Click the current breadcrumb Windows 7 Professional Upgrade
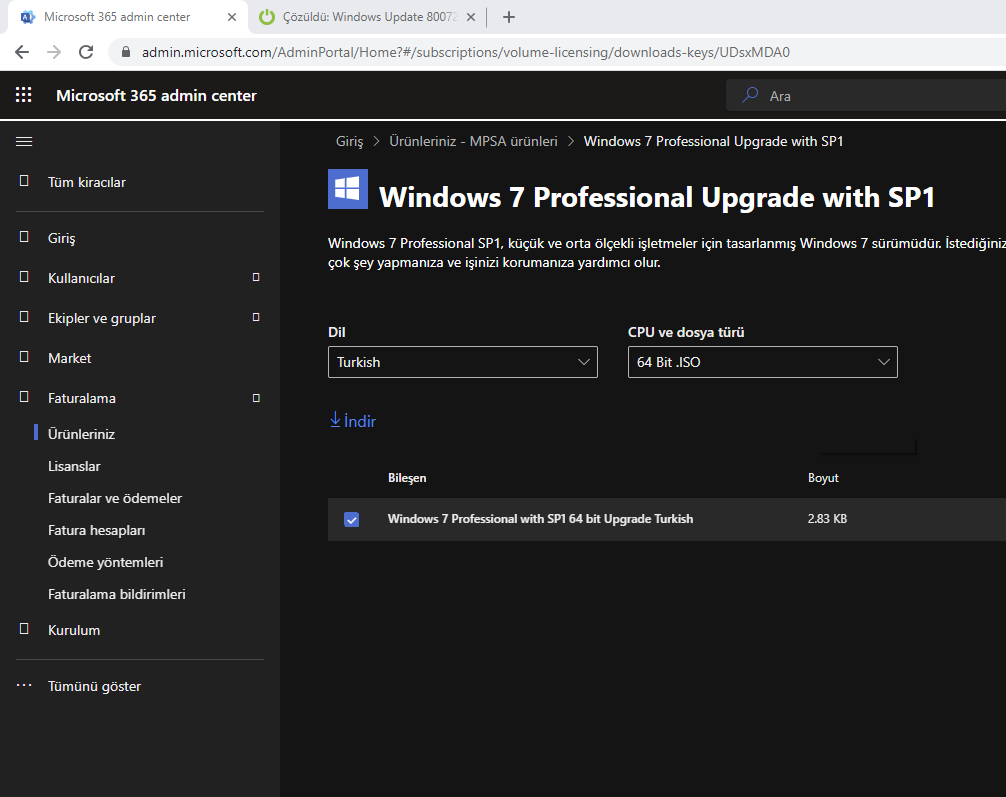This screenshot has height=797, width=1006. (713, 141)
